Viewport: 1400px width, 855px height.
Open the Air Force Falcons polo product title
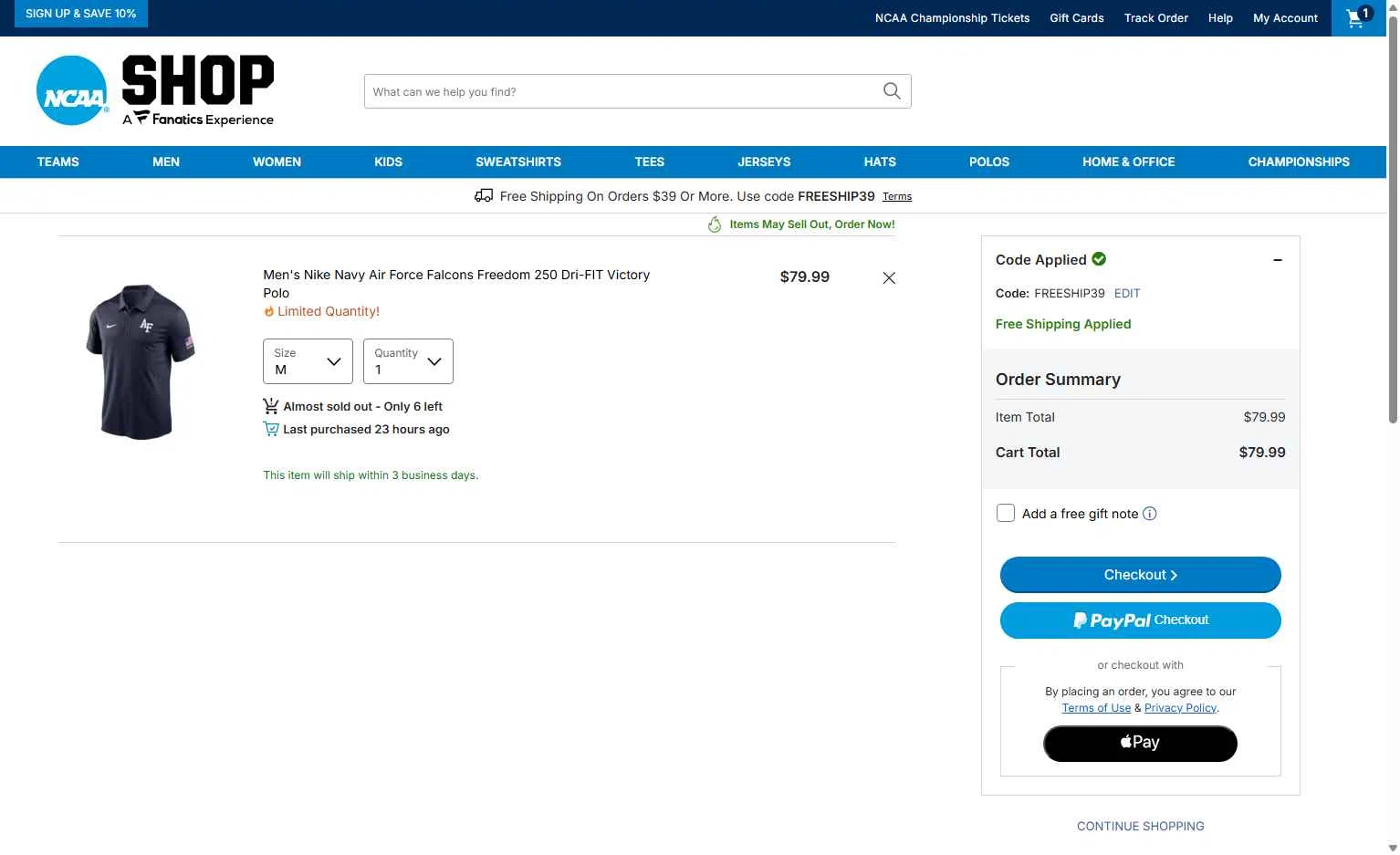456,284
